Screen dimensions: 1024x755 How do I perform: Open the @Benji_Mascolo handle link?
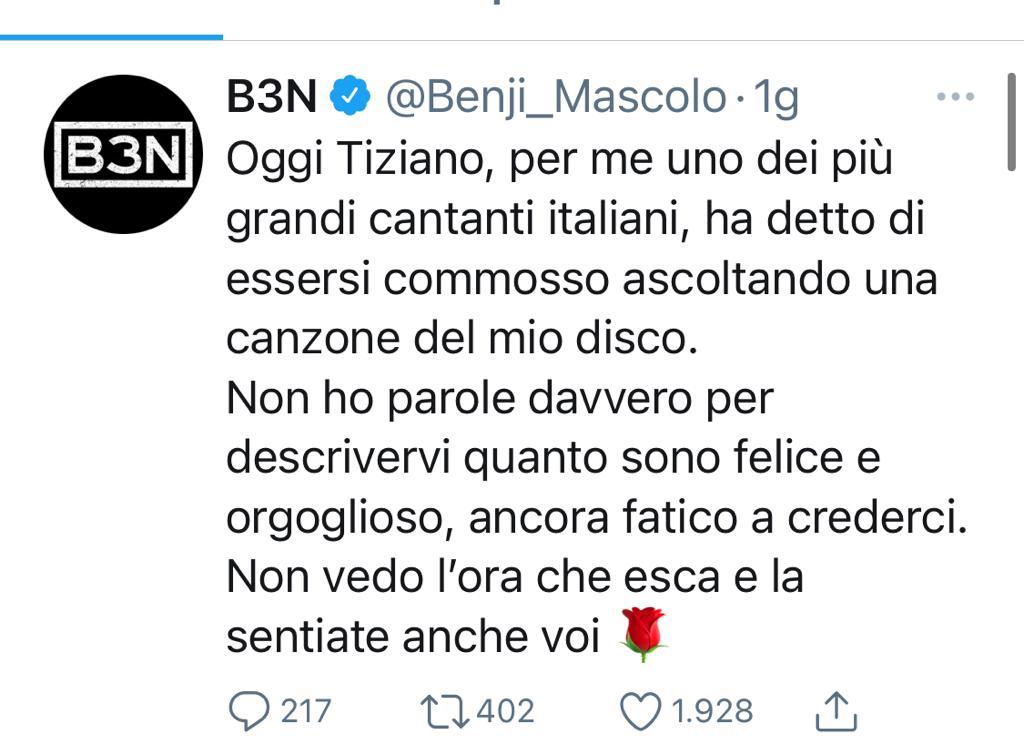[556, 97]
